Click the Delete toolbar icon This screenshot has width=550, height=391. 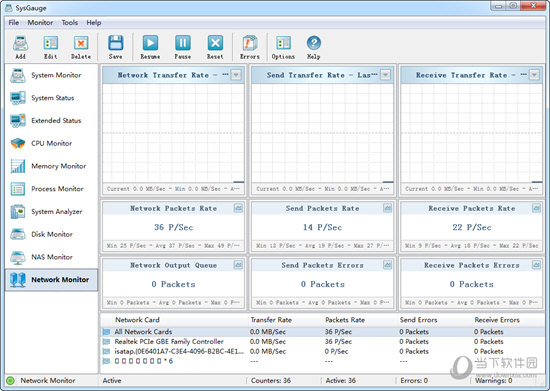[x=81, y=47]
